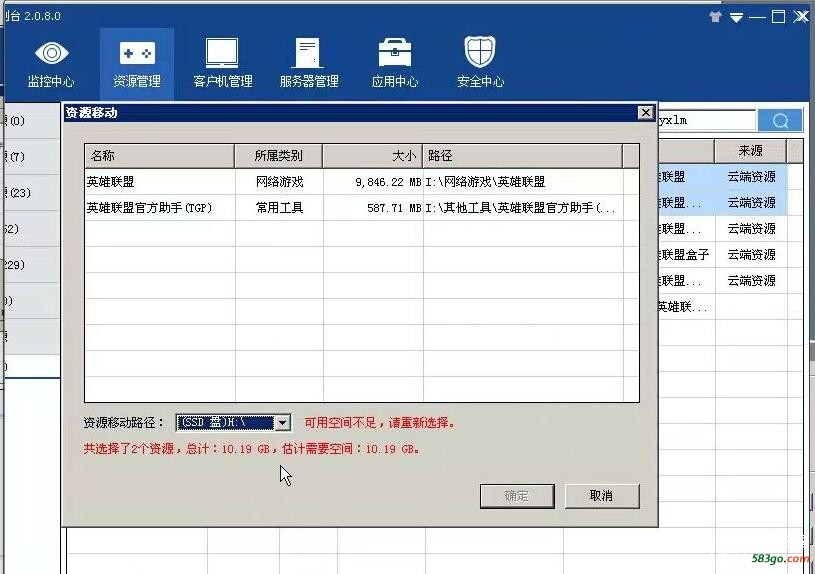Sort by 大小 column header

[x=373, y=155]
